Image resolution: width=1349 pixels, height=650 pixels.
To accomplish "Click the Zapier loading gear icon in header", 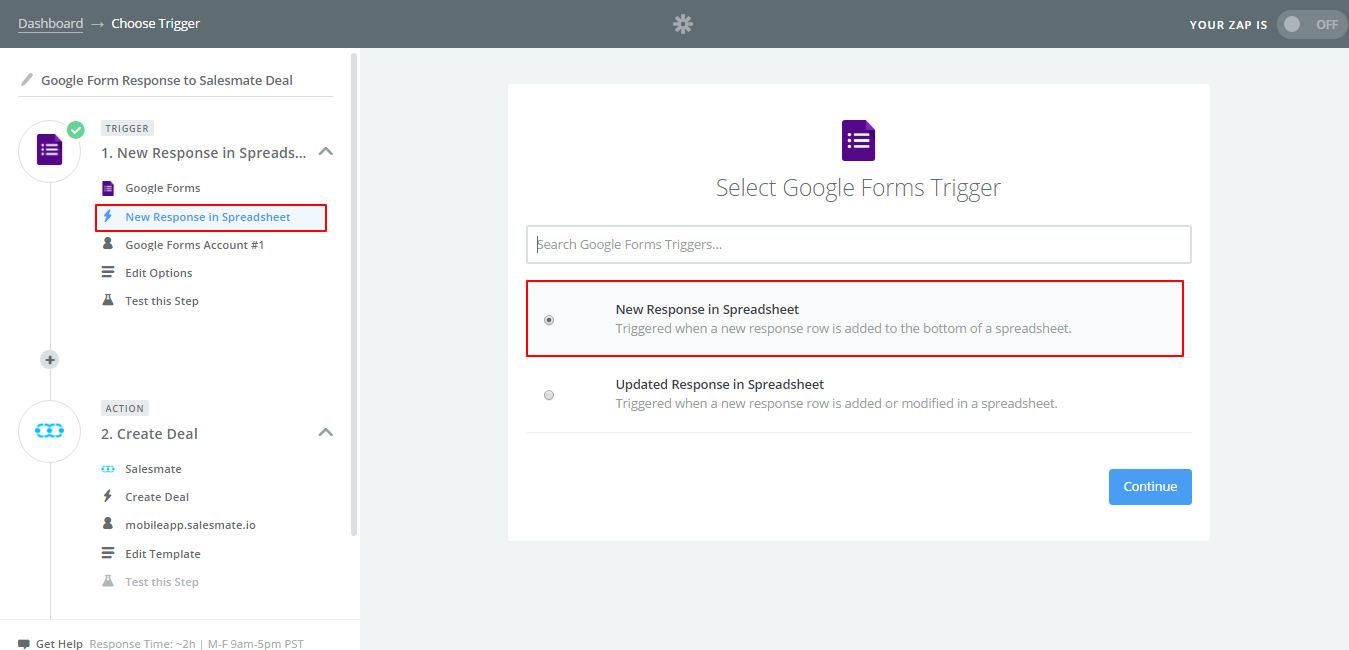I will [x=683, y=24].
